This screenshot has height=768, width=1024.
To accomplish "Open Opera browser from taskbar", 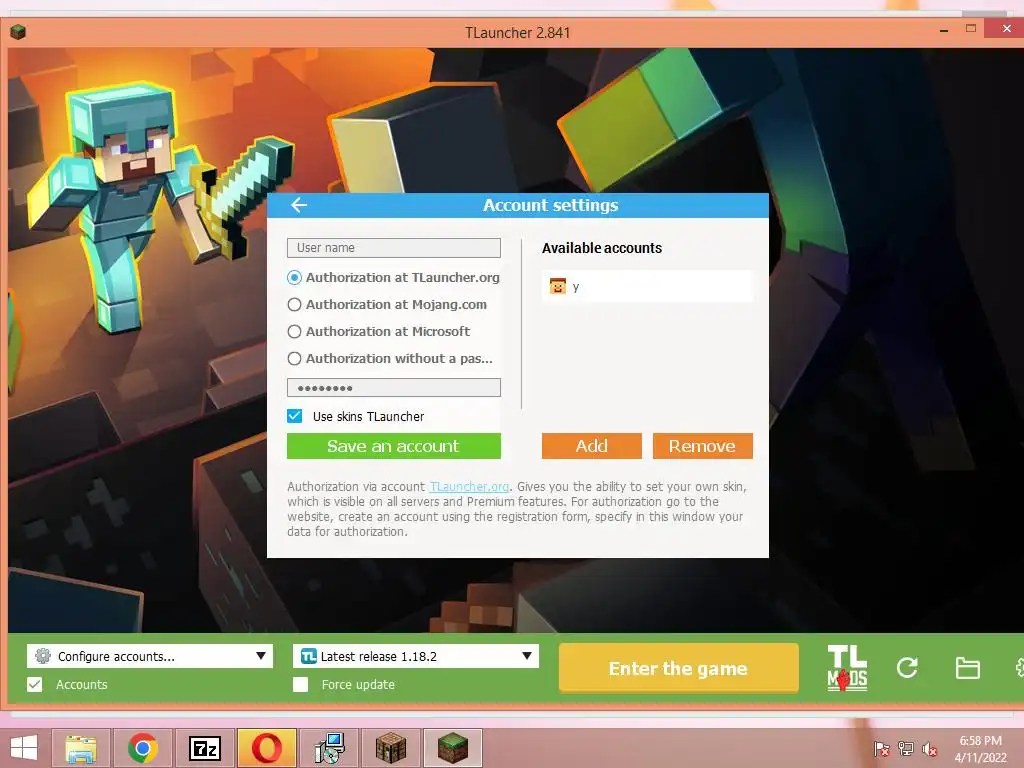I will pyautogui.click(x=266, y=748).
